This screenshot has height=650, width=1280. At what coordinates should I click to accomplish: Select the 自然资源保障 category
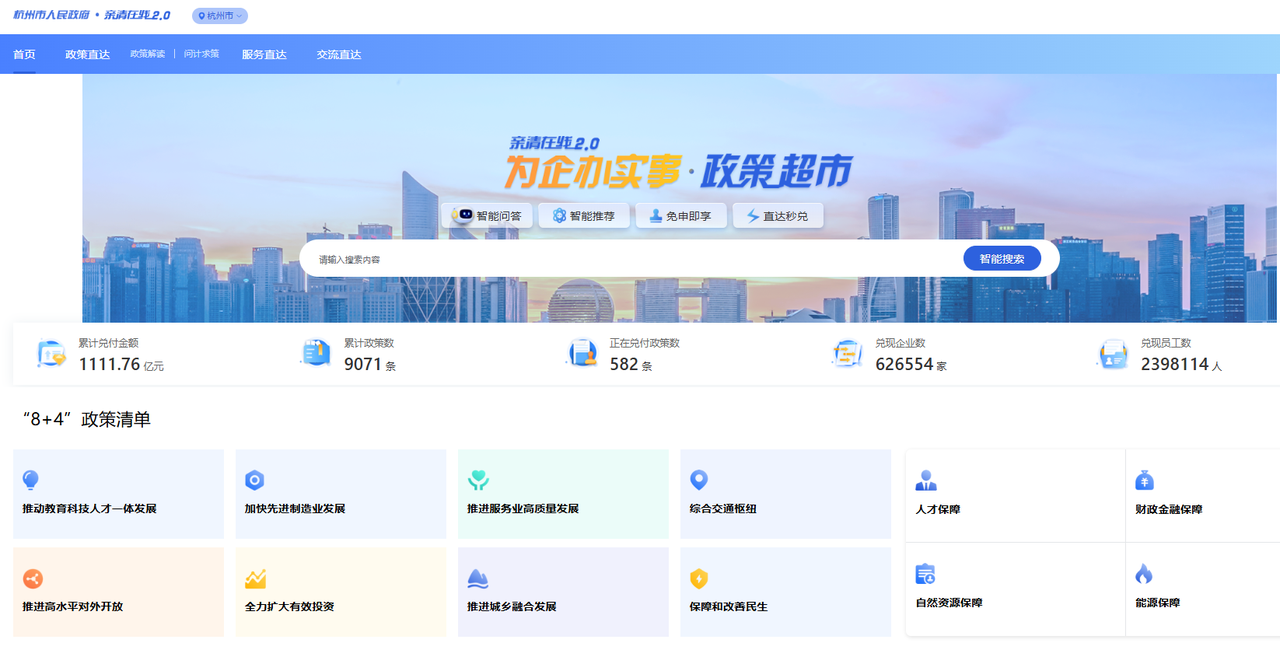(1015, 590)
